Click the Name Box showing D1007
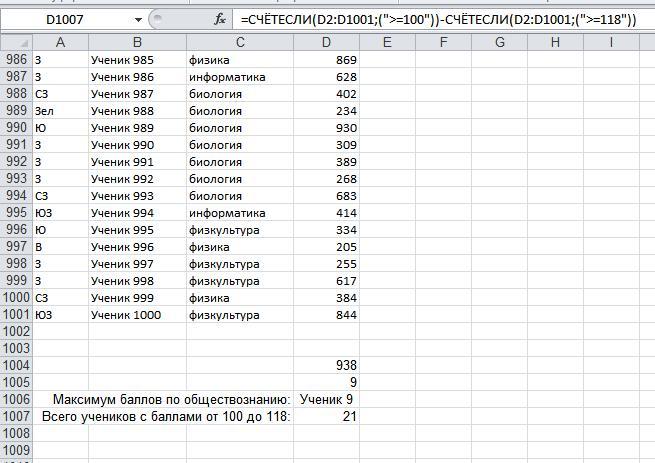Image resolution: width=655 pixels, height=463 pixels. [x=65, y=20]
